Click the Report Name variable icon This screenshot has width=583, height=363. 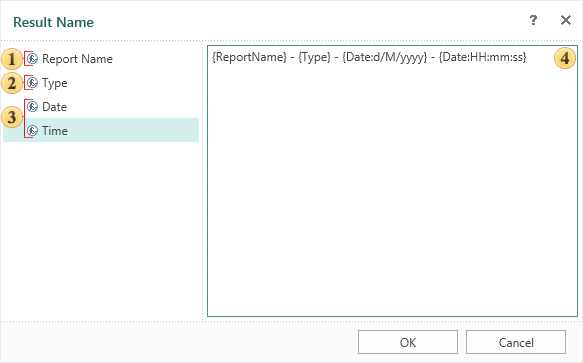[33, 59]
